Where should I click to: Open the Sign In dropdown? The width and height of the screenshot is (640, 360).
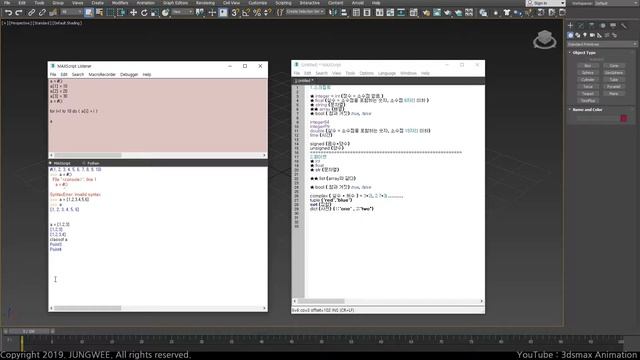(546, 3)
